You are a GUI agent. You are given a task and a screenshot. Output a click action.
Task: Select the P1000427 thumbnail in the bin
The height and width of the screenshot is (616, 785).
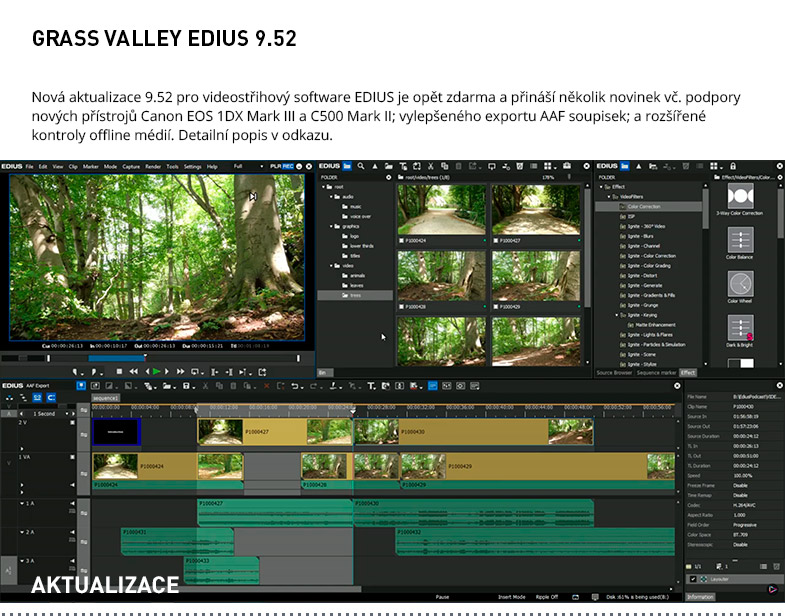click(x=536, y=209)
